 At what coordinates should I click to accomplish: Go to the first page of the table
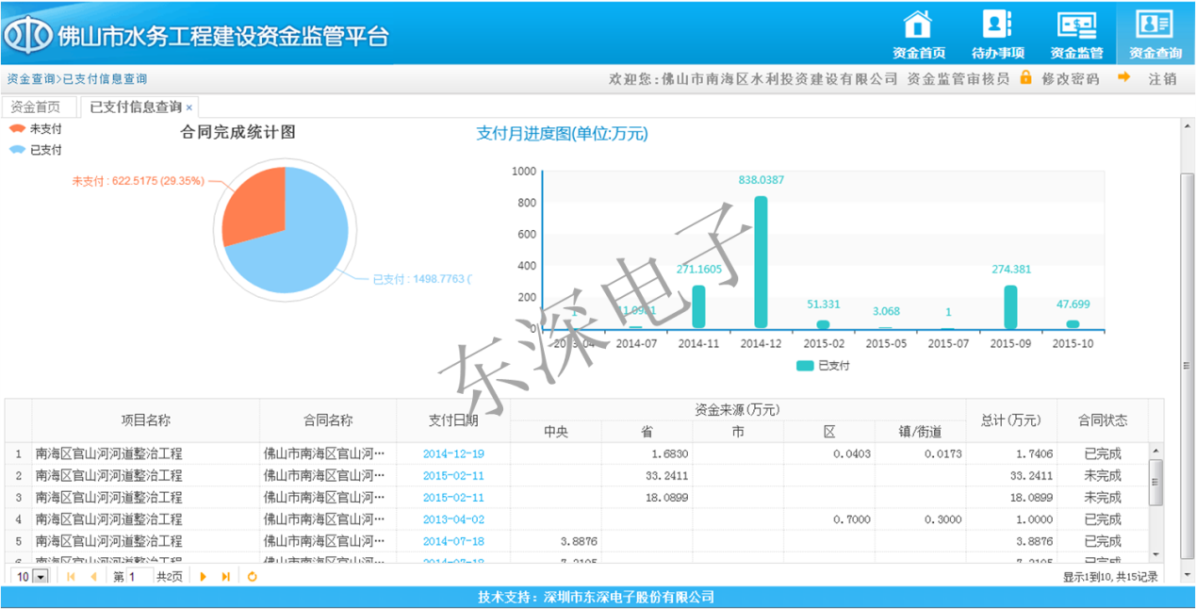(x=72, y=577)
